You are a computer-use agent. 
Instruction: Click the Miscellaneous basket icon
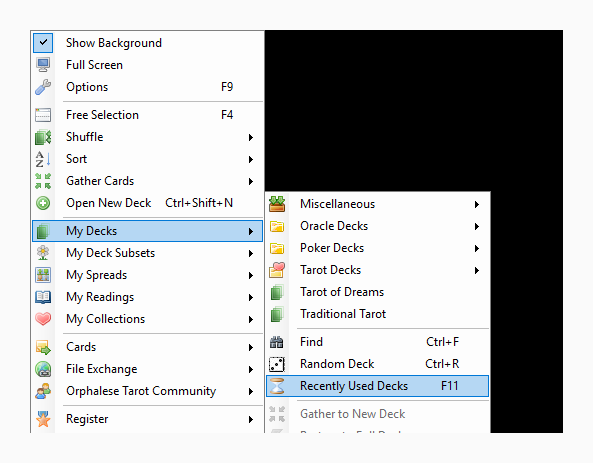(277, 204)
